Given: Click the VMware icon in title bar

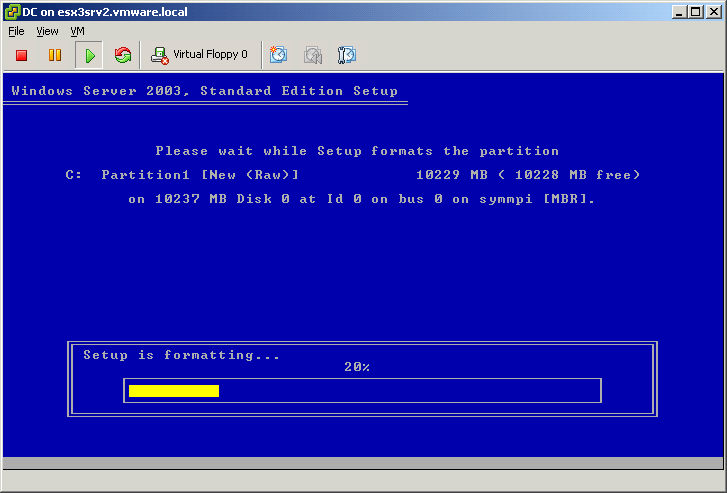Looking at the screenshot, I should point(10,11).
